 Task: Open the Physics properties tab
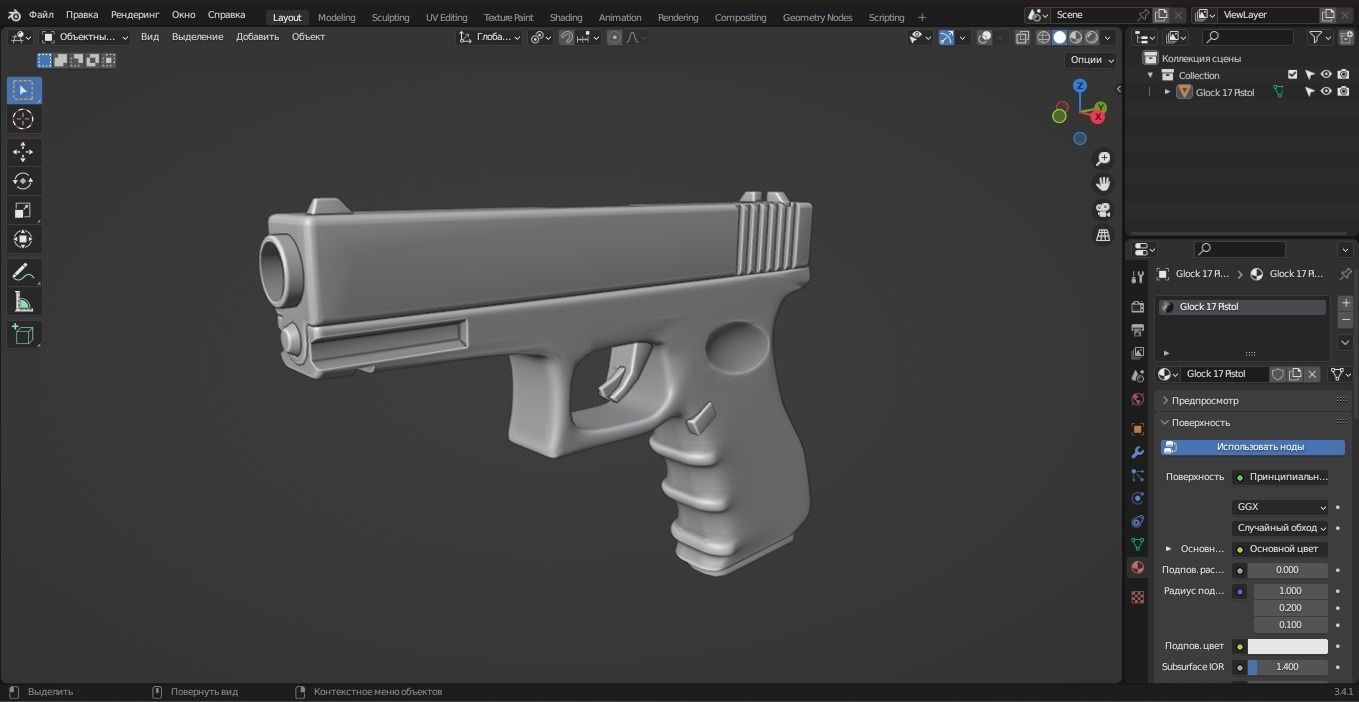tap(1137, 498)
